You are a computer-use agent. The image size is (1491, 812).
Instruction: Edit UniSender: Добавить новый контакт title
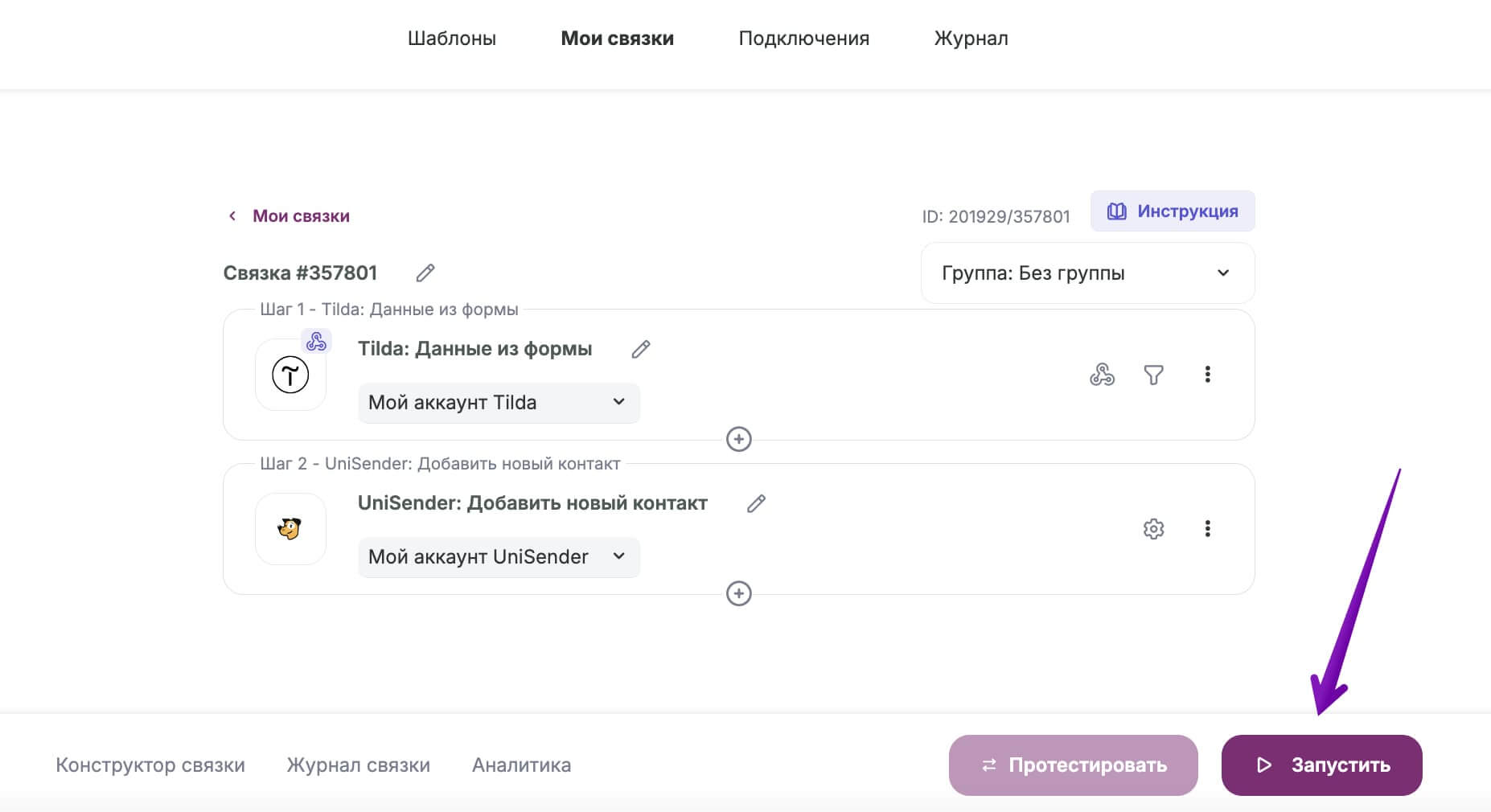(x=756, y=503)
